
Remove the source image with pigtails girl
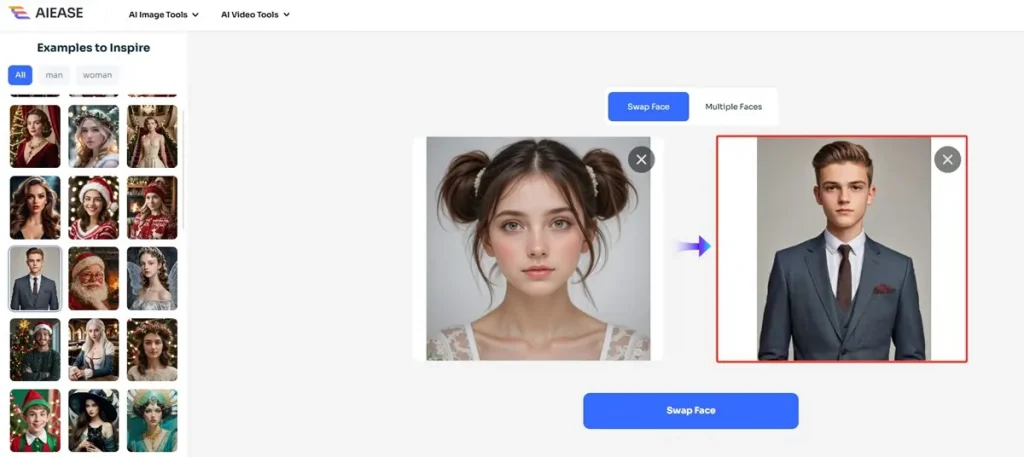(x=641, y=159)
